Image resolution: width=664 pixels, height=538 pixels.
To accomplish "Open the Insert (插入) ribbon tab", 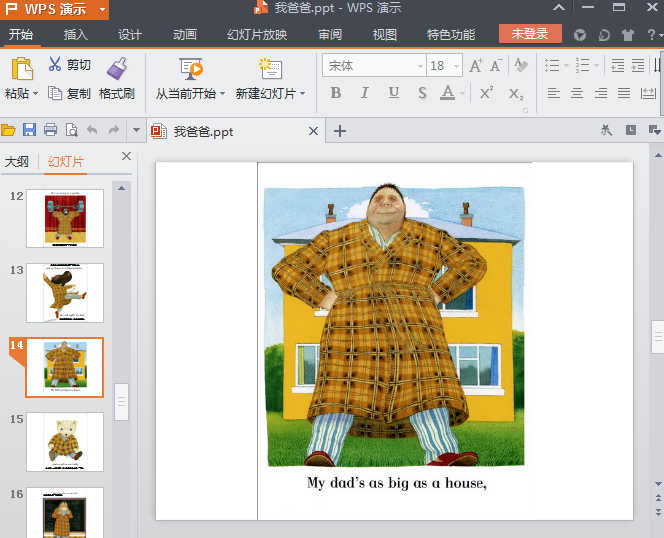I will tap(76, 35).
